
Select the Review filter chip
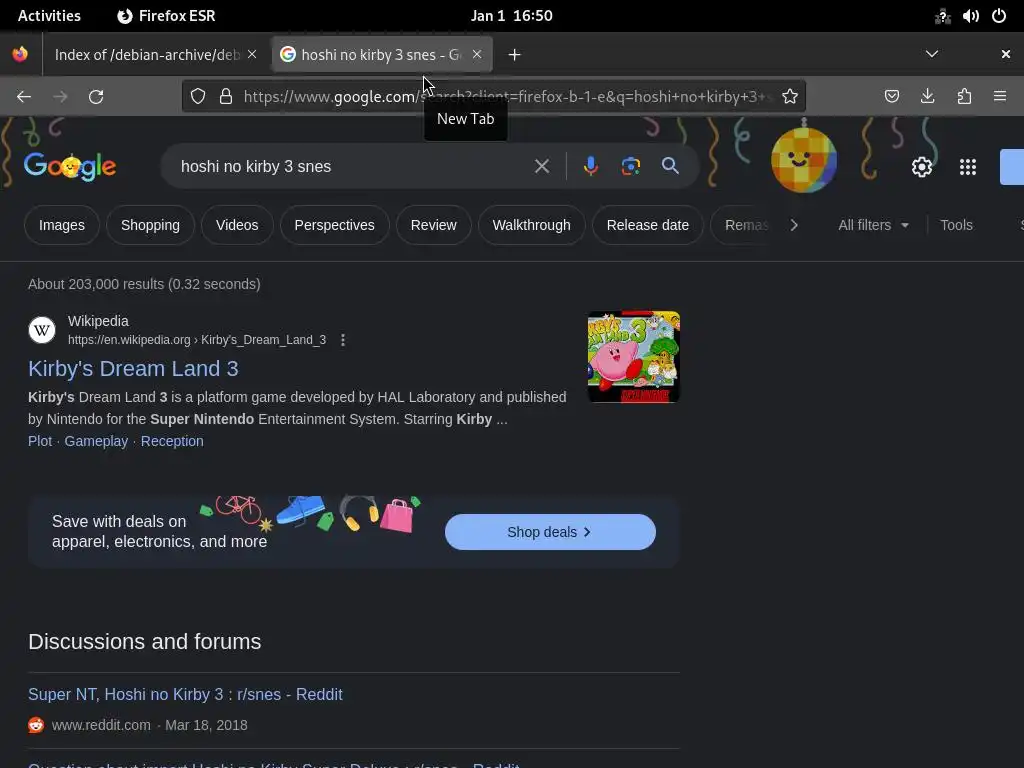[434, 225]
